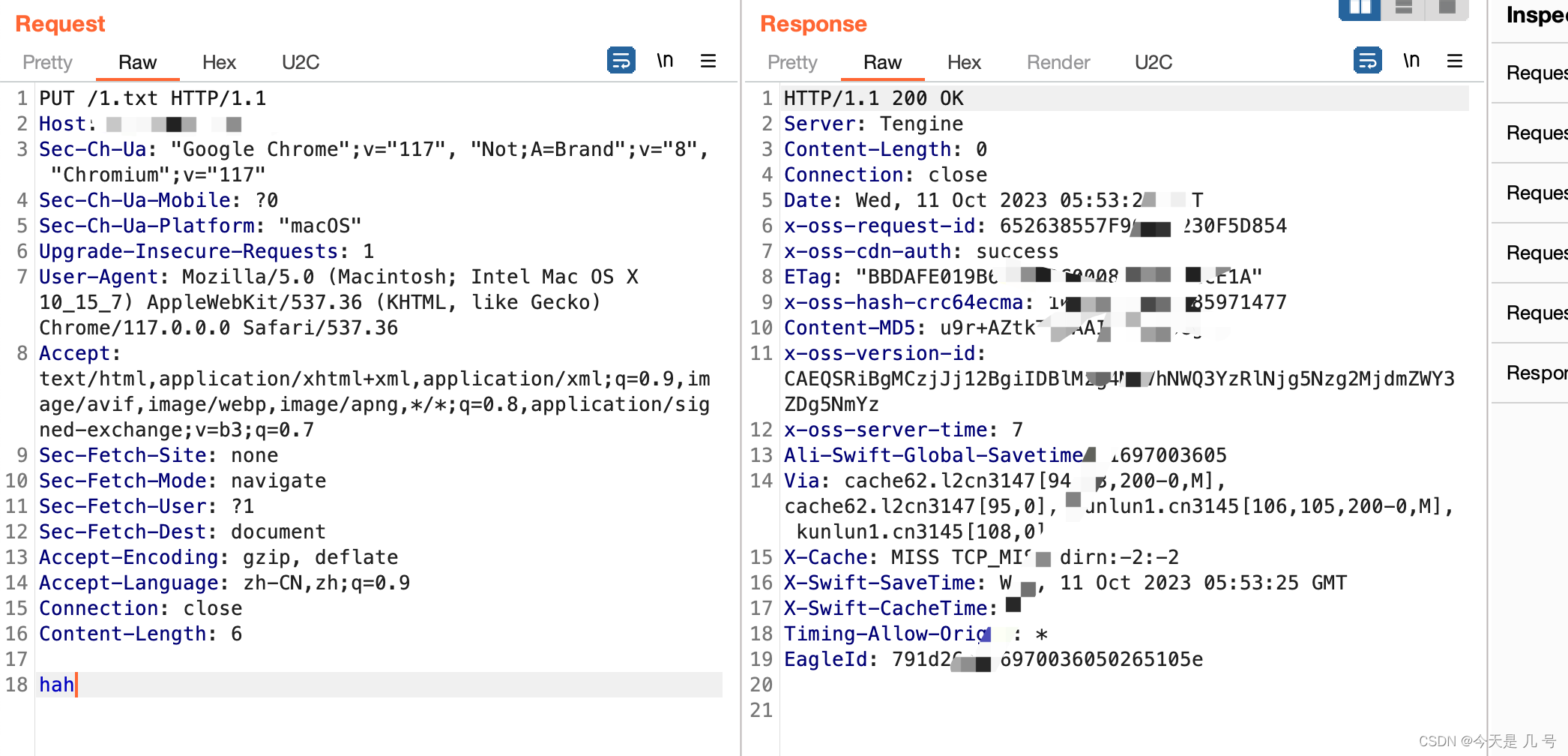Click the ETag response header
1568x756 pixels.
click(1024, 277)
